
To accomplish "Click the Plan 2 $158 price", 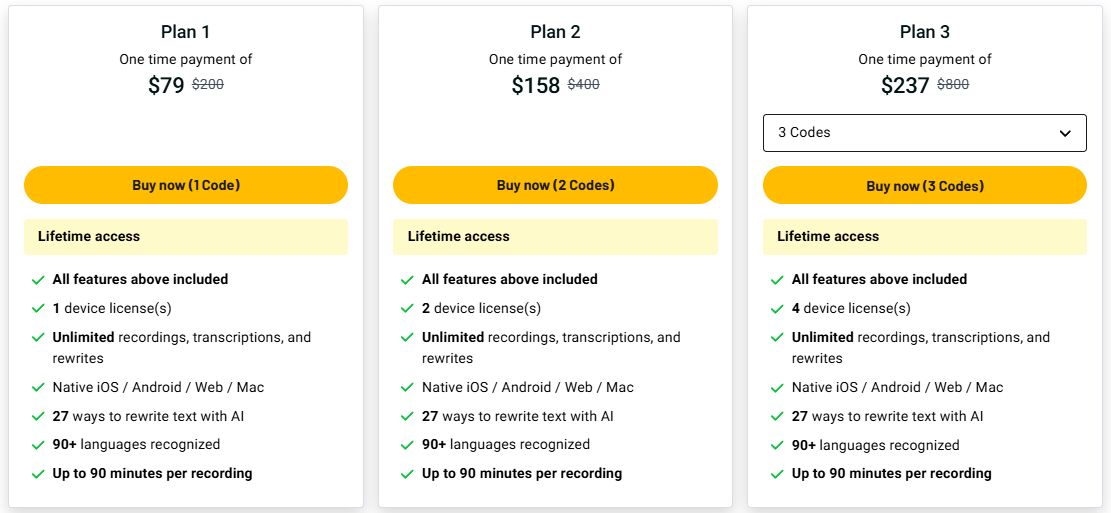I will click(536, 85).
